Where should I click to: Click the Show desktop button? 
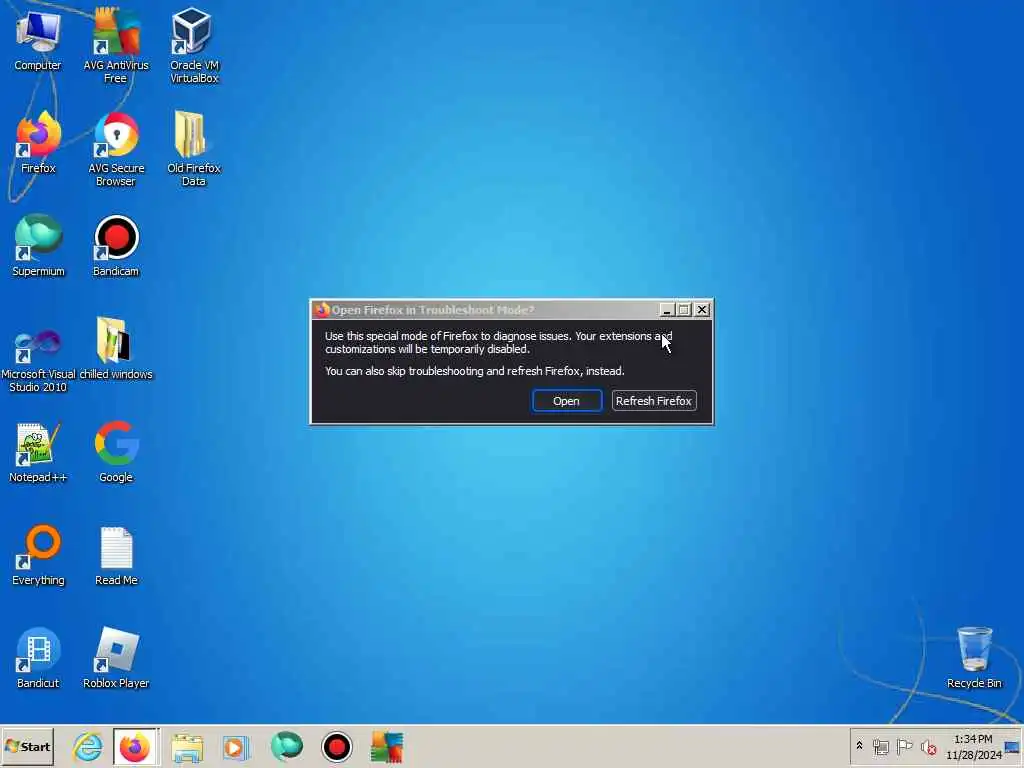click(1013, 746)
